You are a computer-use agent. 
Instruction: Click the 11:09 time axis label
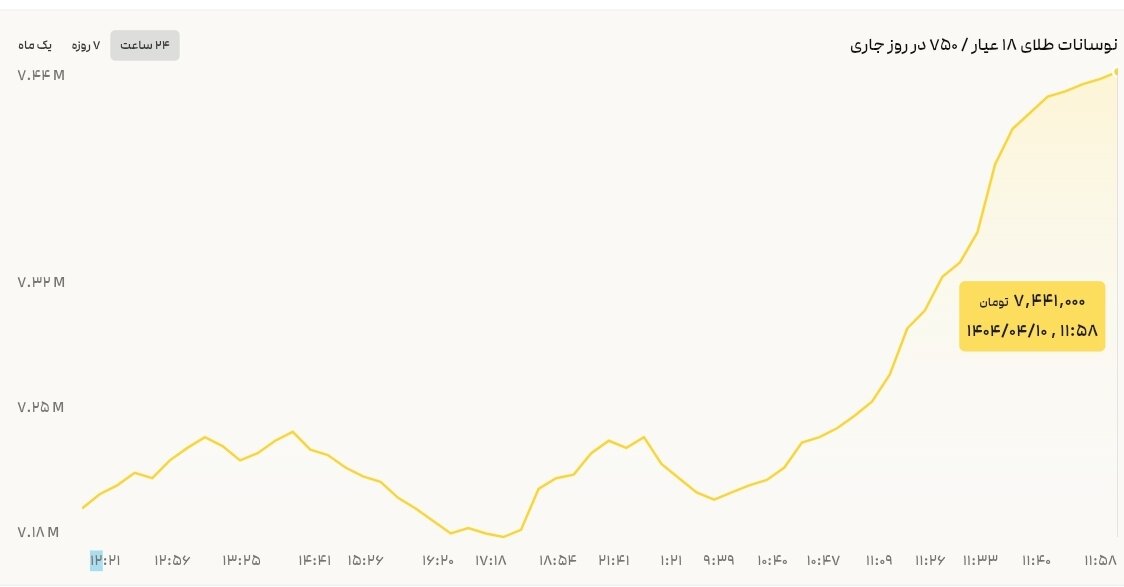(x=879, y=561)
